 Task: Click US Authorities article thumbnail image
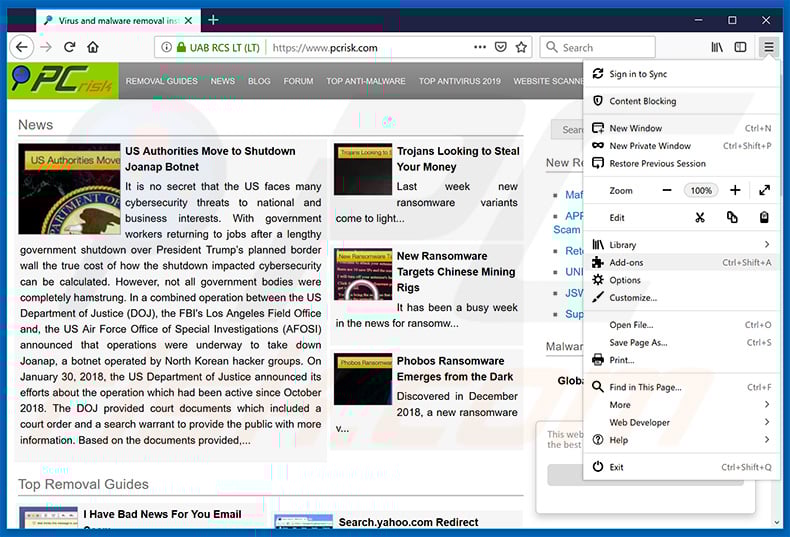(x=70, y=189)
